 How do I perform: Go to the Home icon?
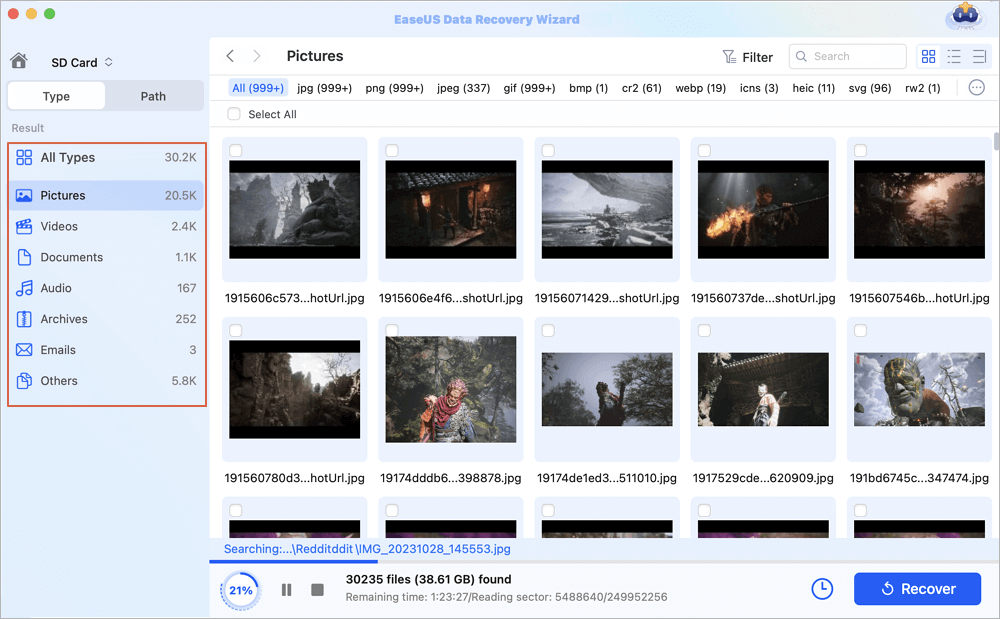click(19, 61)
